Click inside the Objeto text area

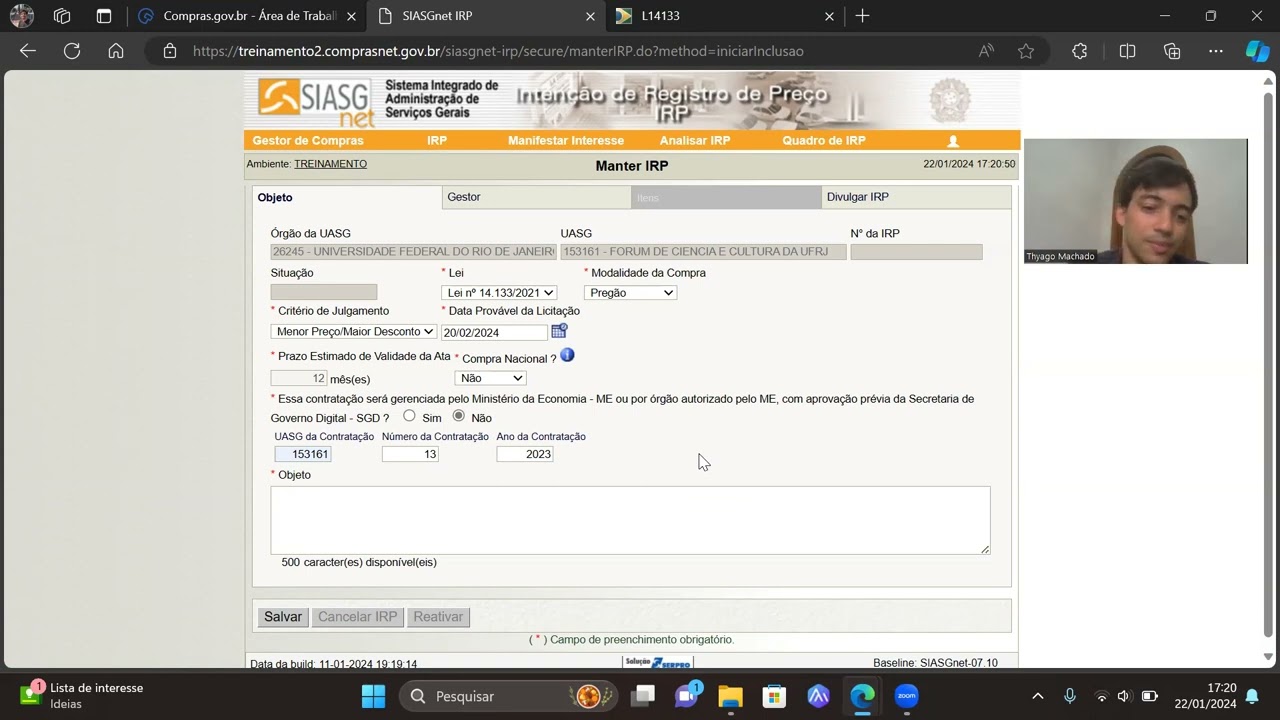pos(630,520)
